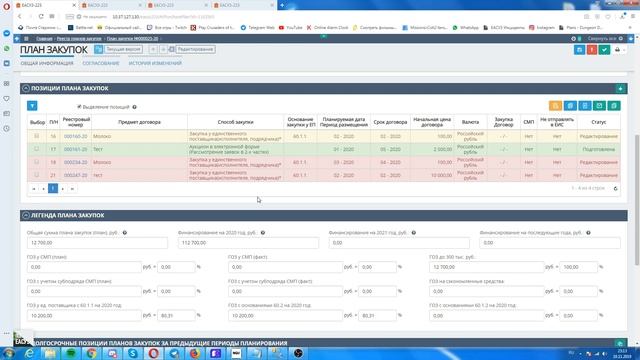Open Skype from the Windows taskbar

(133, 353)
